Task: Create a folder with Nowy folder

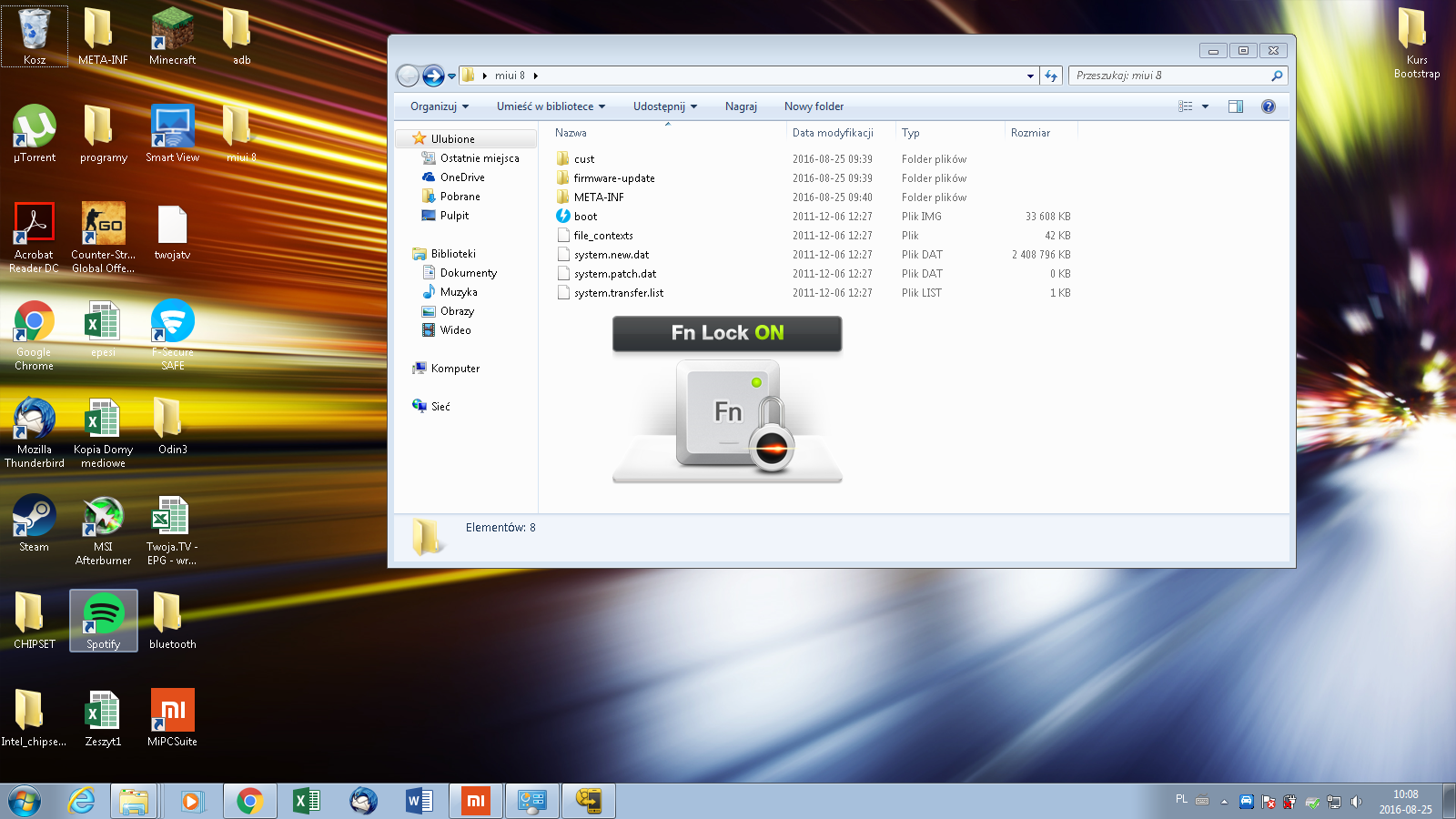Action: (x=814, y=106)
